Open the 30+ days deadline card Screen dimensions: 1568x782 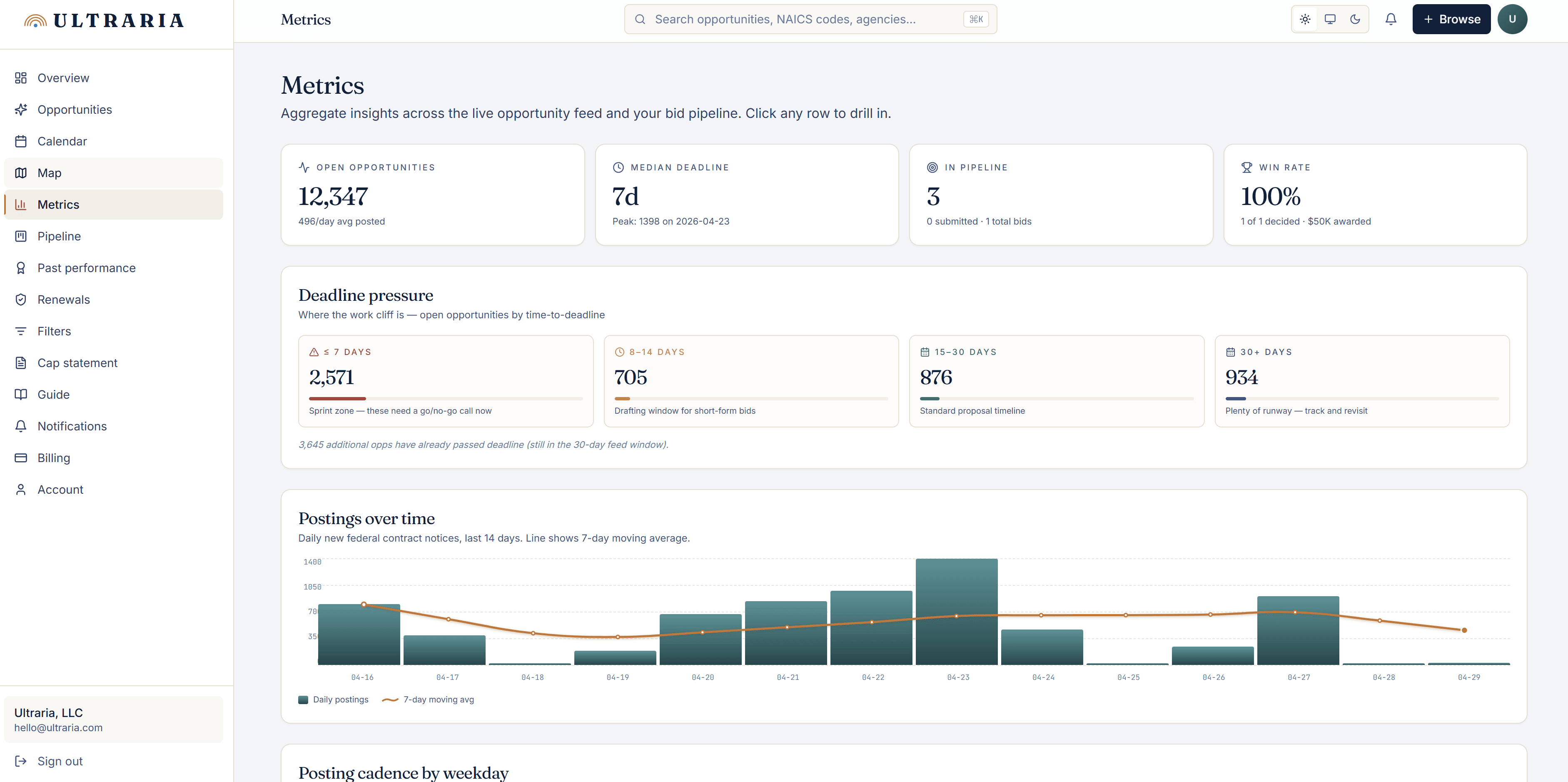point(1362,381)
